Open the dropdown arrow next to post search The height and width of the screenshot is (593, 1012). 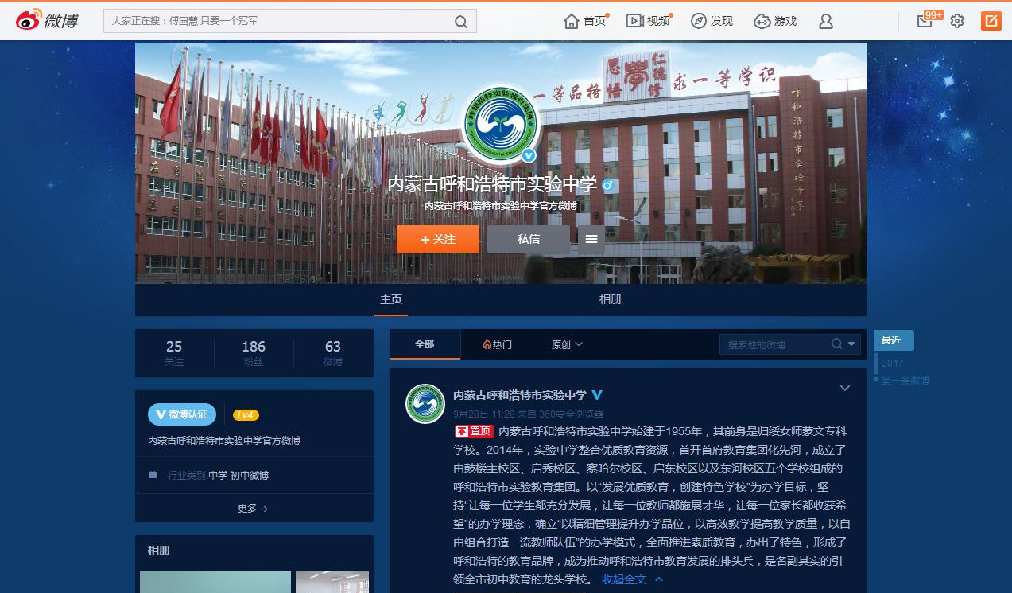[852, 345]
